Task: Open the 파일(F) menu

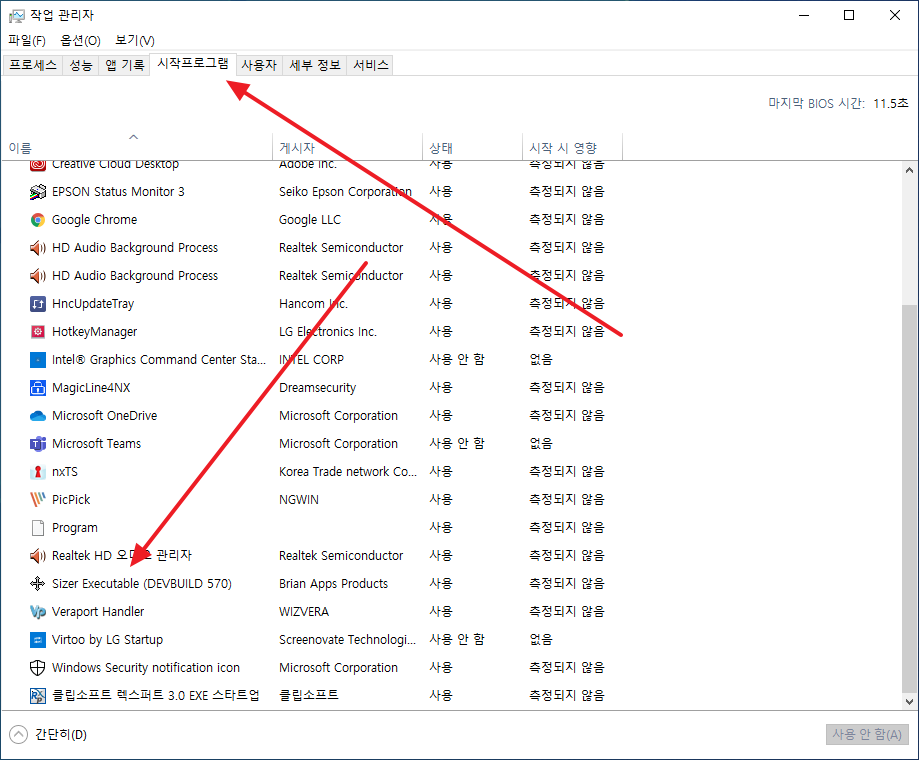Action: tap(27, 40)
